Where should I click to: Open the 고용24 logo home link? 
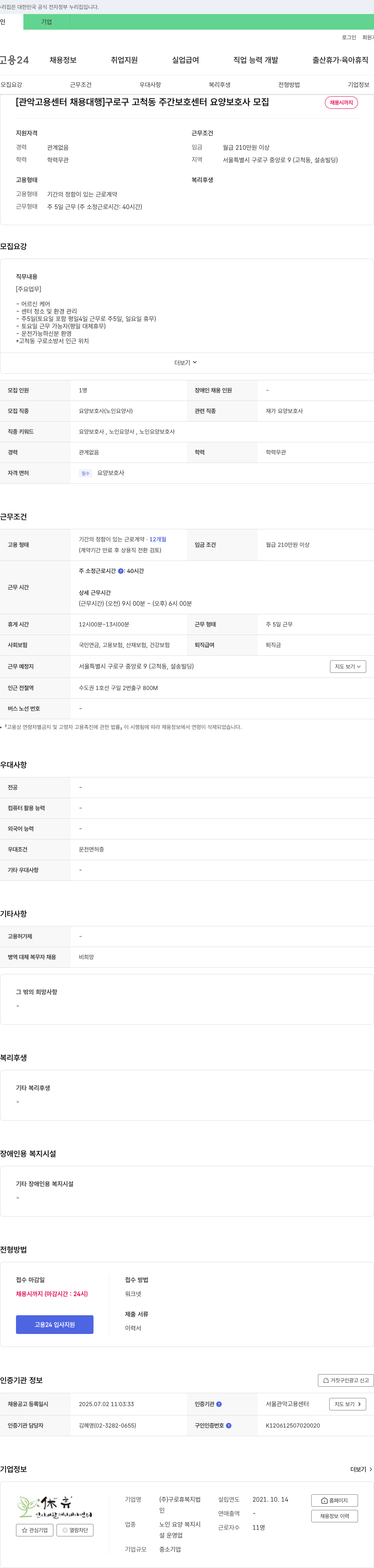pos(14,60)
